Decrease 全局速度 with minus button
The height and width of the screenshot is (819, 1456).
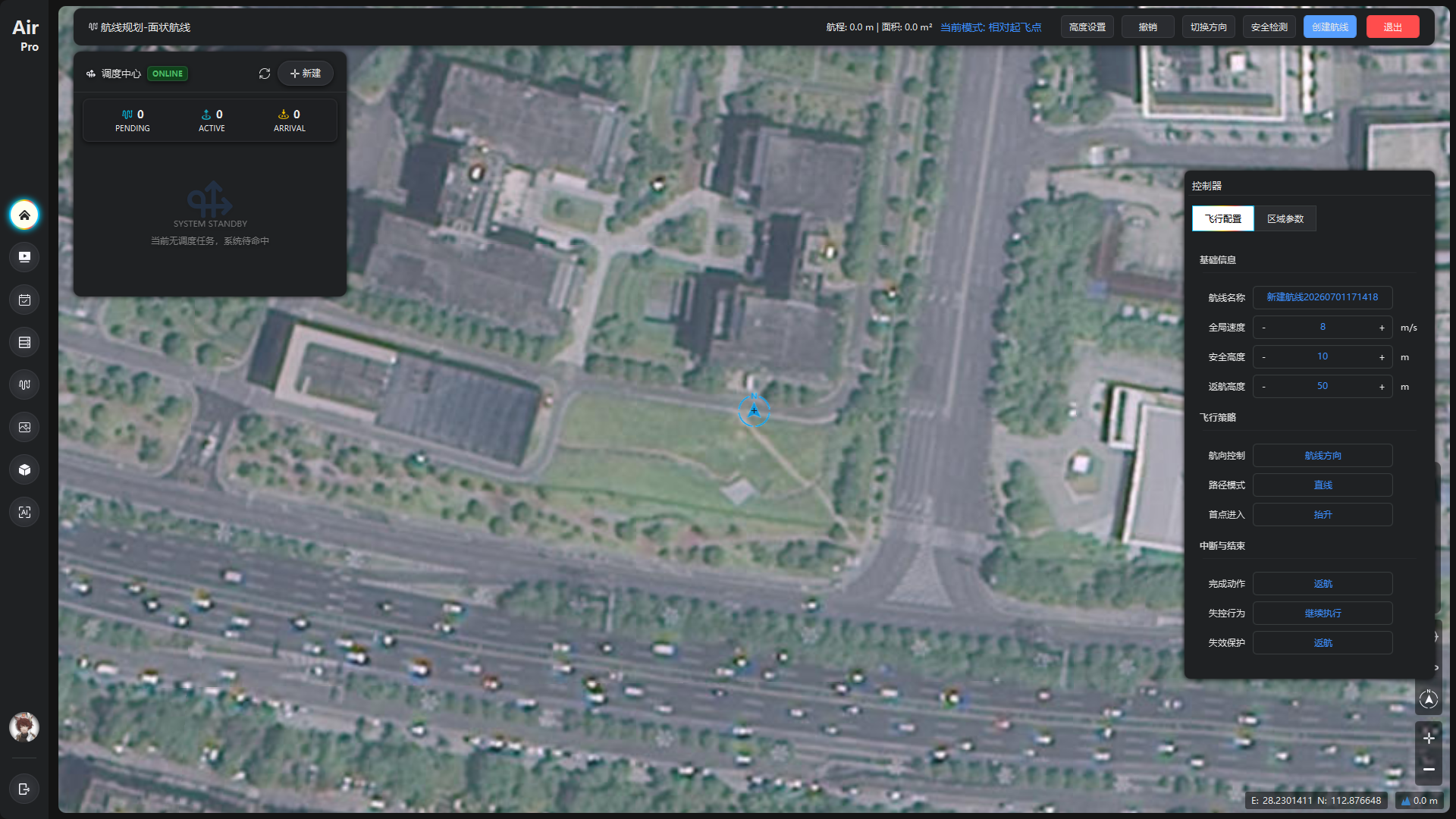(x=1264, y=328)
